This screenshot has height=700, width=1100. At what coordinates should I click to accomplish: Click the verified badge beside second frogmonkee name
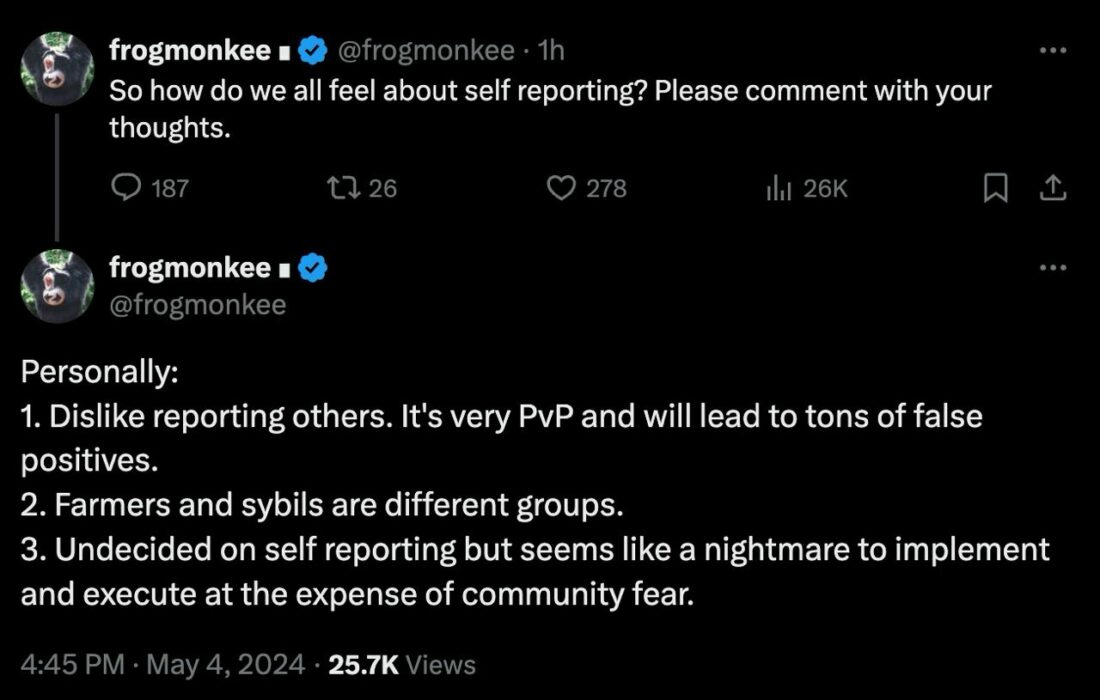point(313,268)
